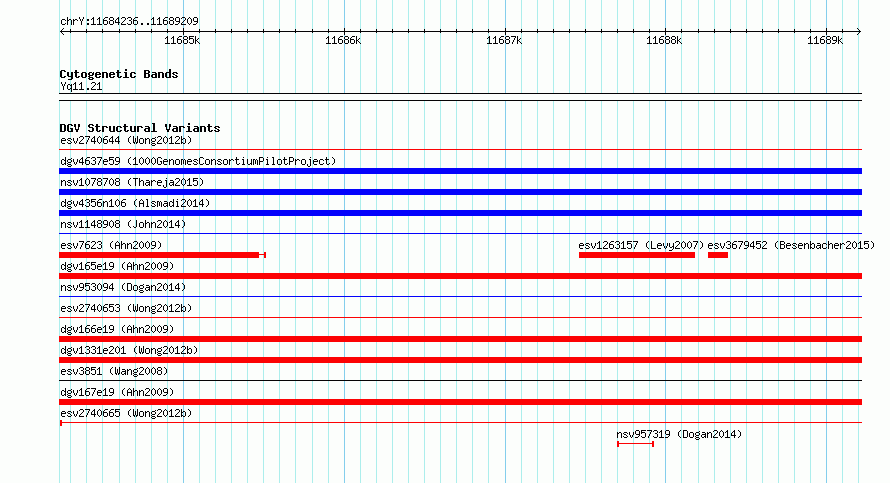Open variant esv2740665 (Wong2012b)
This screenshot has width=890, height=483.
126,413
